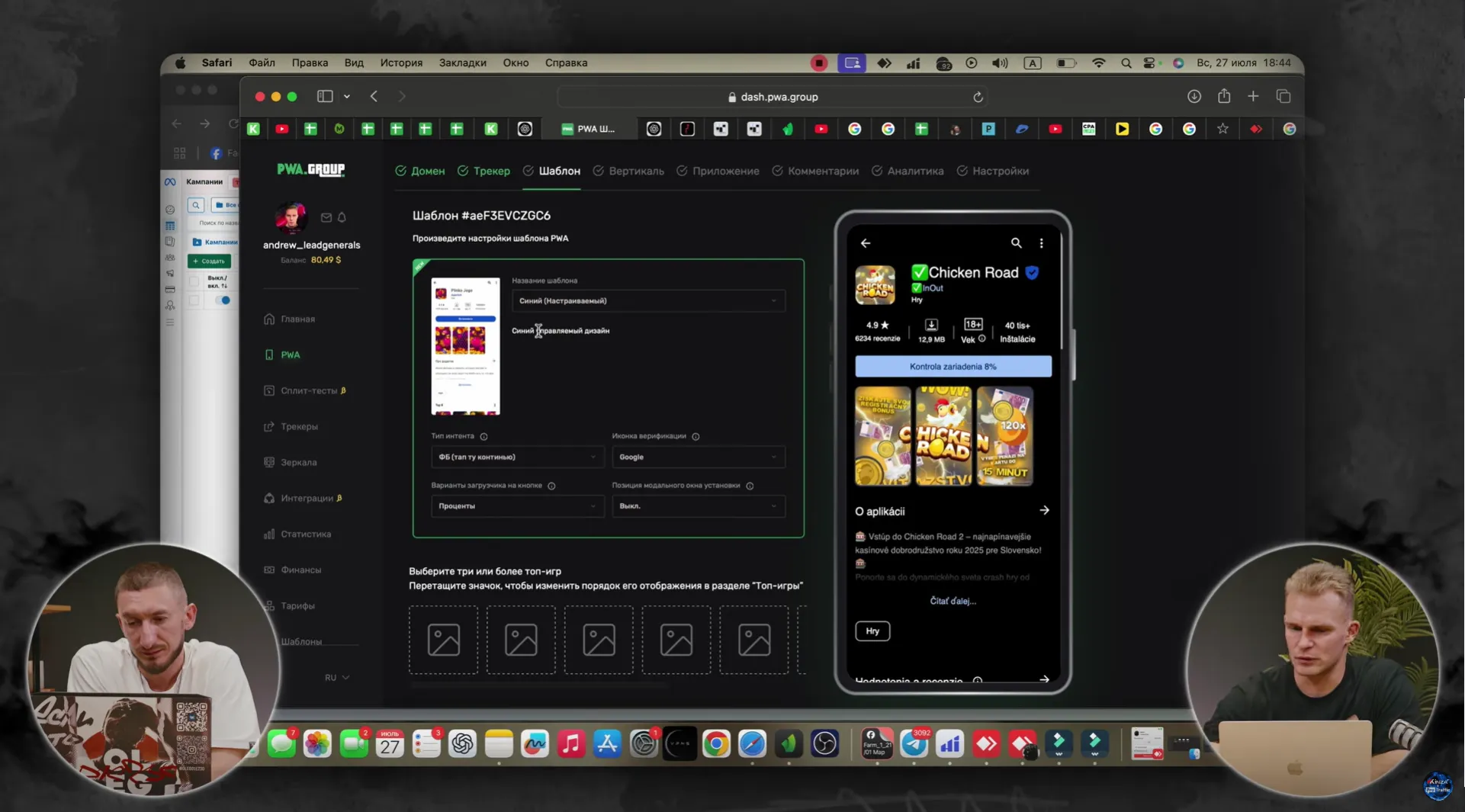1465x812 pixels.
Task: Open the Safari share menu
Action: click(1224, 95)
